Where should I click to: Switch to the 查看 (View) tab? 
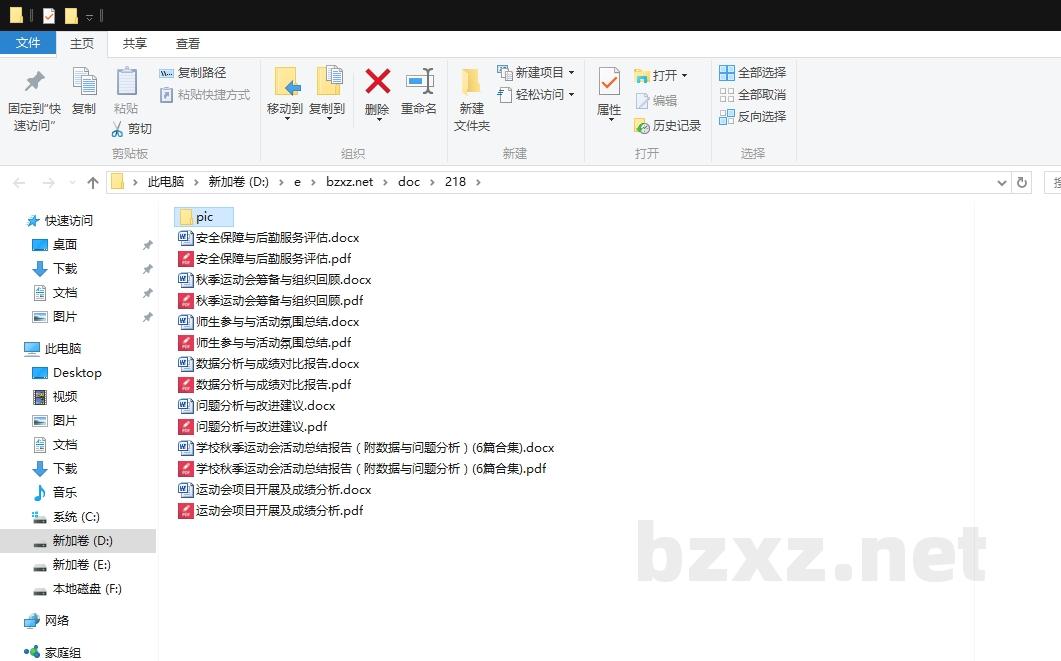(x=189, y=43)
